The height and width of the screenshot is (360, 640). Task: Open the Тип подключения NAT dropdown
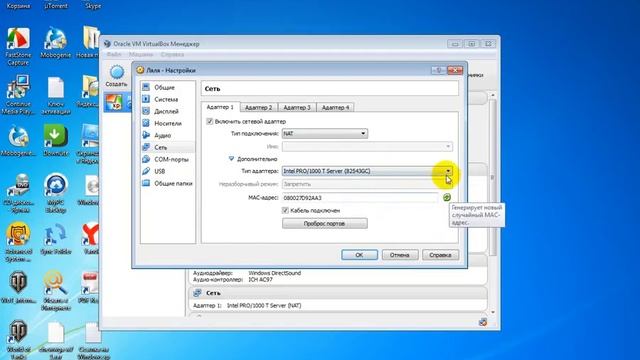coord(324,133)
